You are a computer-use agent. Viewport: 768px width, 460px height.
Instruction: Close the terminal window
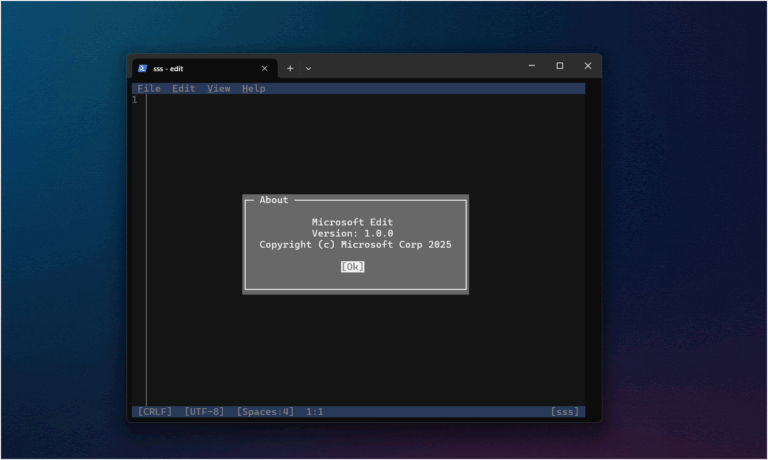click(x=588, y=66)
